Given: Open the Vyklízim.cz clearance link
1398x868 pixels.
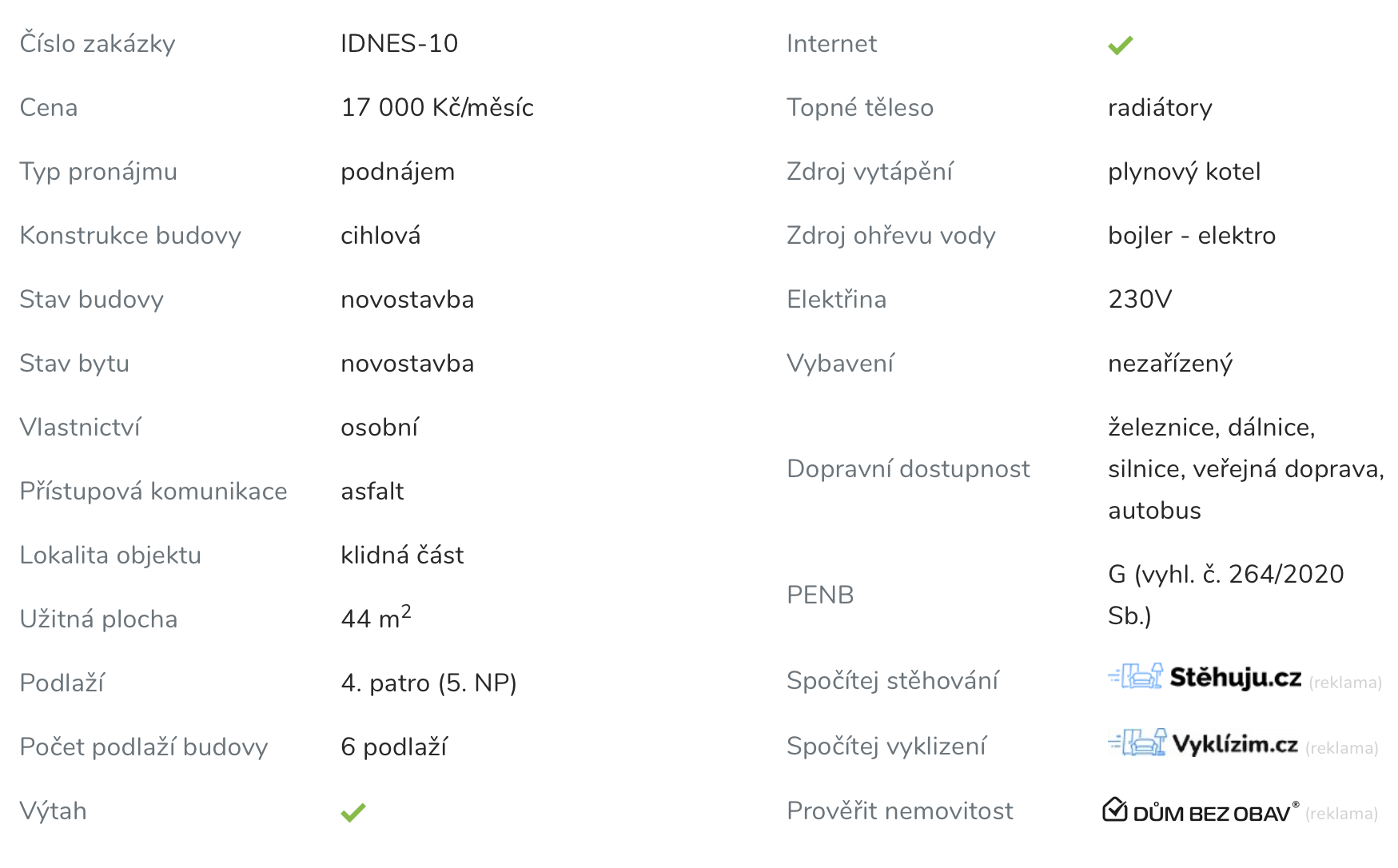Looking at the screenshot, I should click(x=1235, y=744).
